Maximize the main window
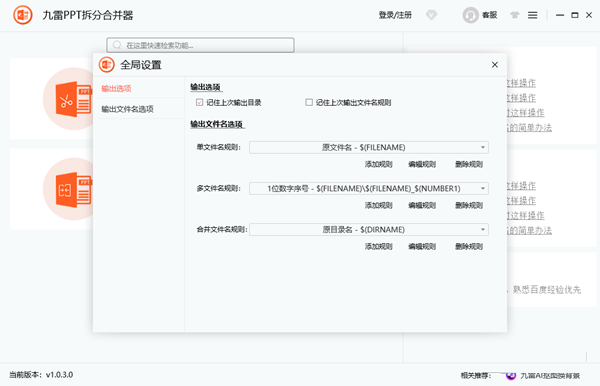This screenshot has height=386, width=600. pyautogui.click(x=575, y=15)
